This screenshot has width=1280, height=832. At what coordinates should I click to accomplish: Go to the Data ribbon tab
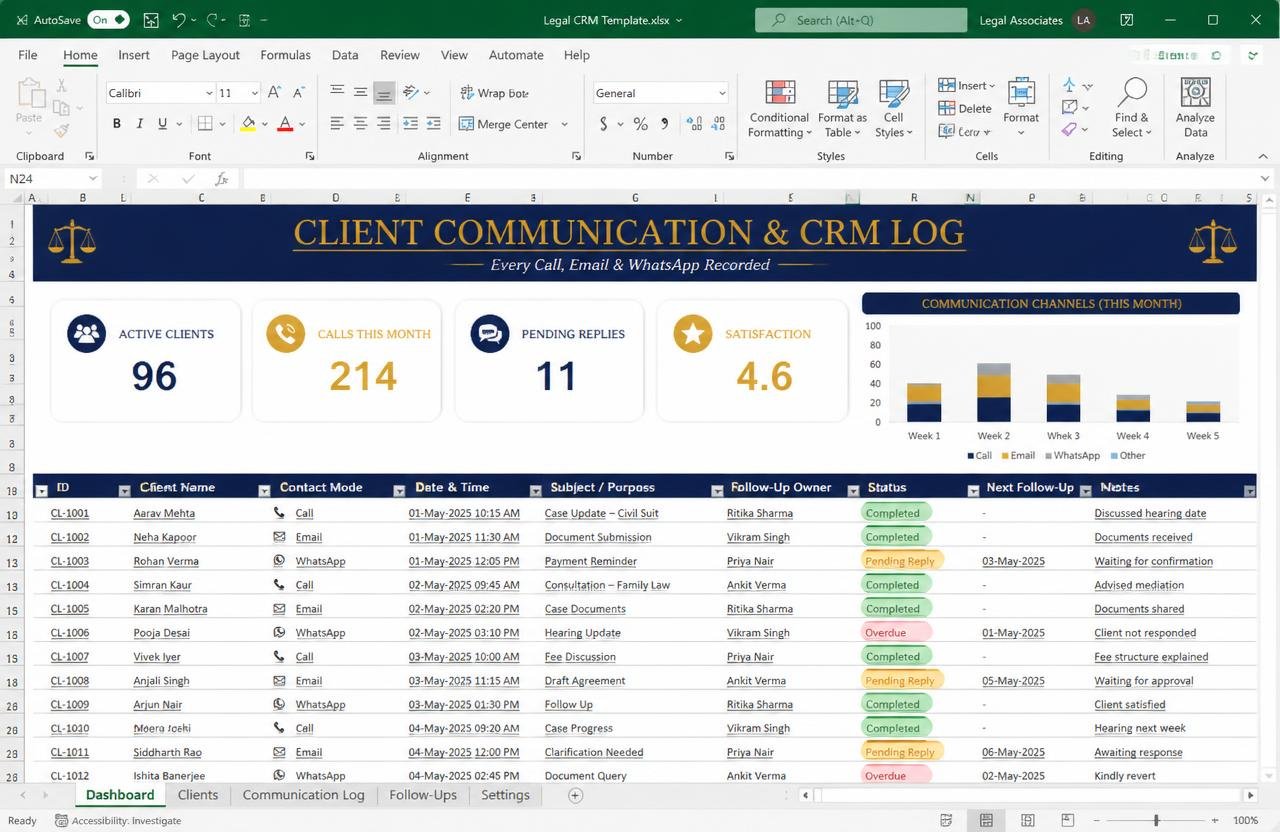coord(345,55)
